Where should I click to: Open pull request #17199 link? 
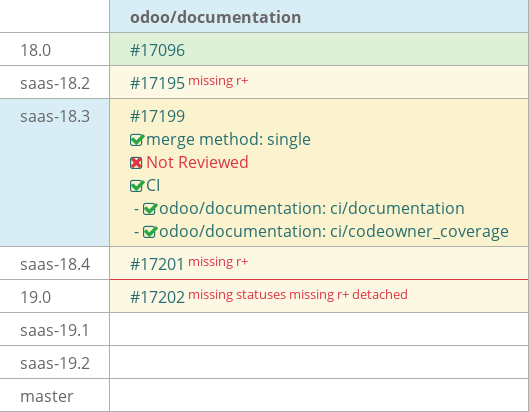pyautogui.click(x=158, y=116)
